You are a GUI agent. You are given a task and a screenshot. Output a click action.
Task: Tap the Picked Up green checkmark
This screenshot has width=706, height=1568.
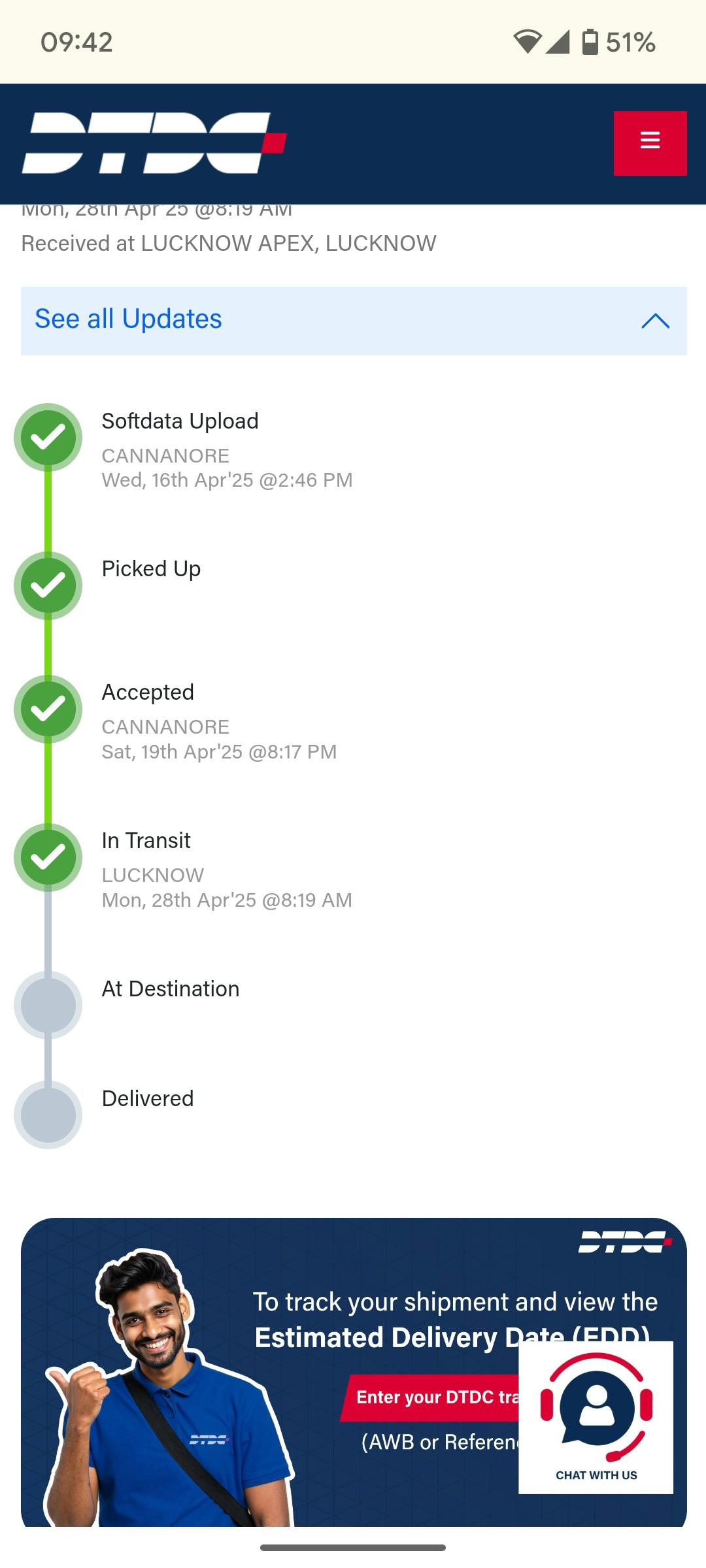coord(48,585)
